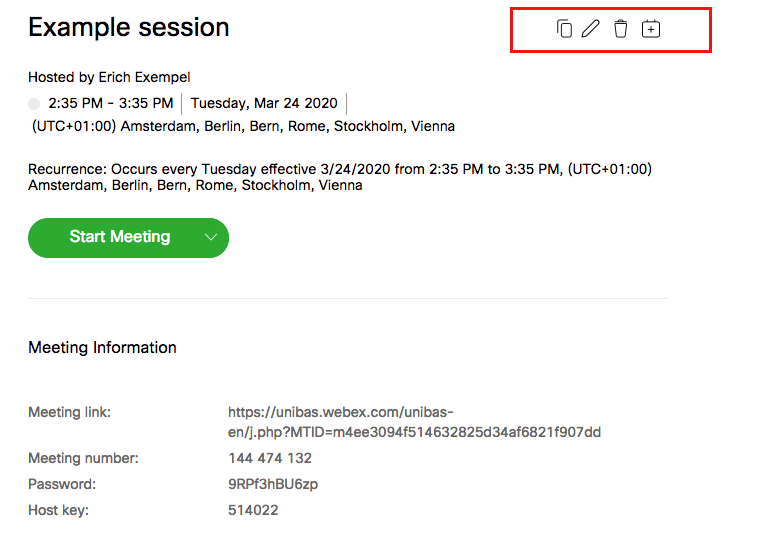Click the copy meeting information icon
780x541 pixels.
[x=564, y=29]
